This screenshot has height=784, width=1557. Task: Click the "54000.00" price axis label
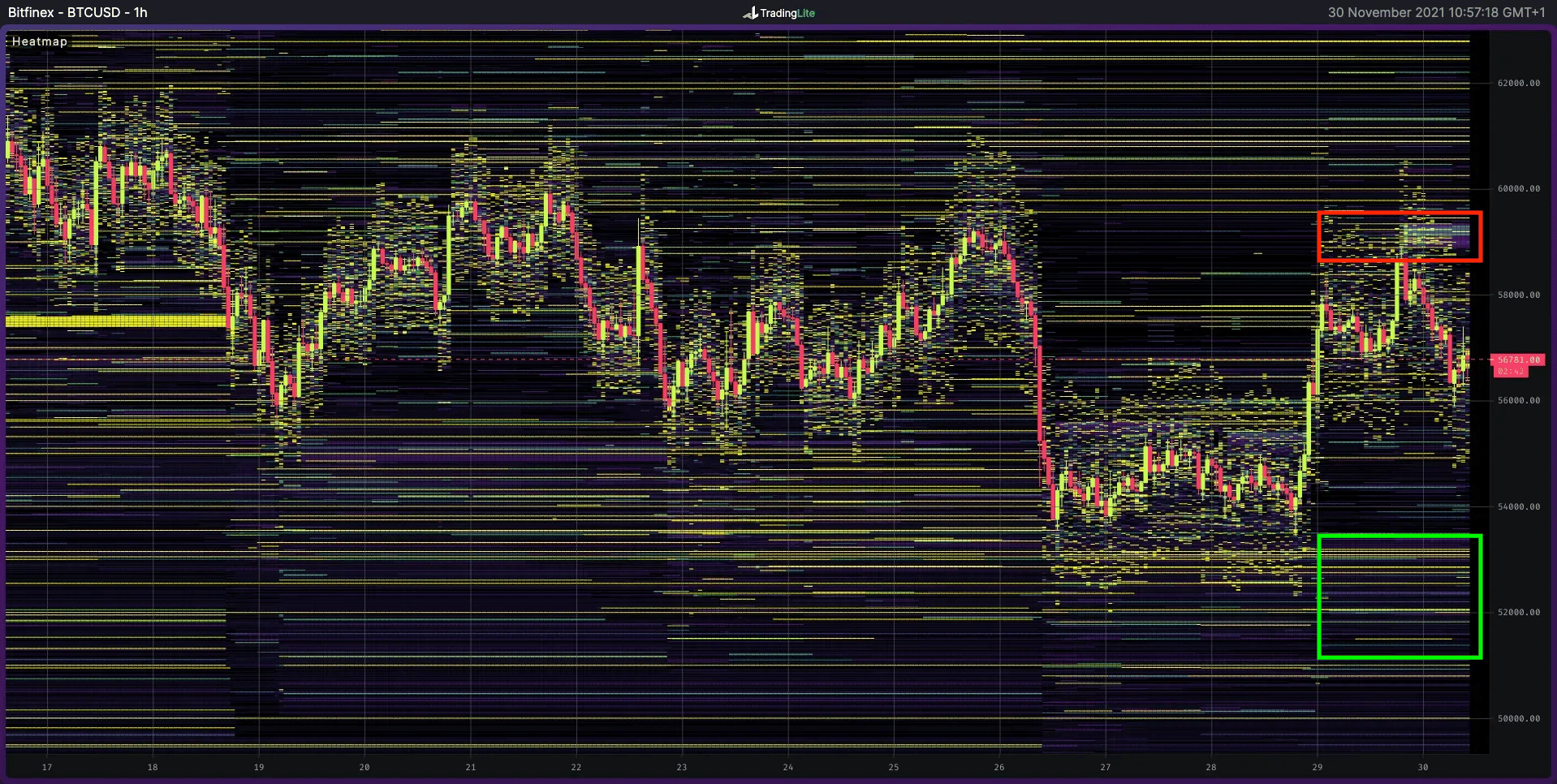point(1519,506)
